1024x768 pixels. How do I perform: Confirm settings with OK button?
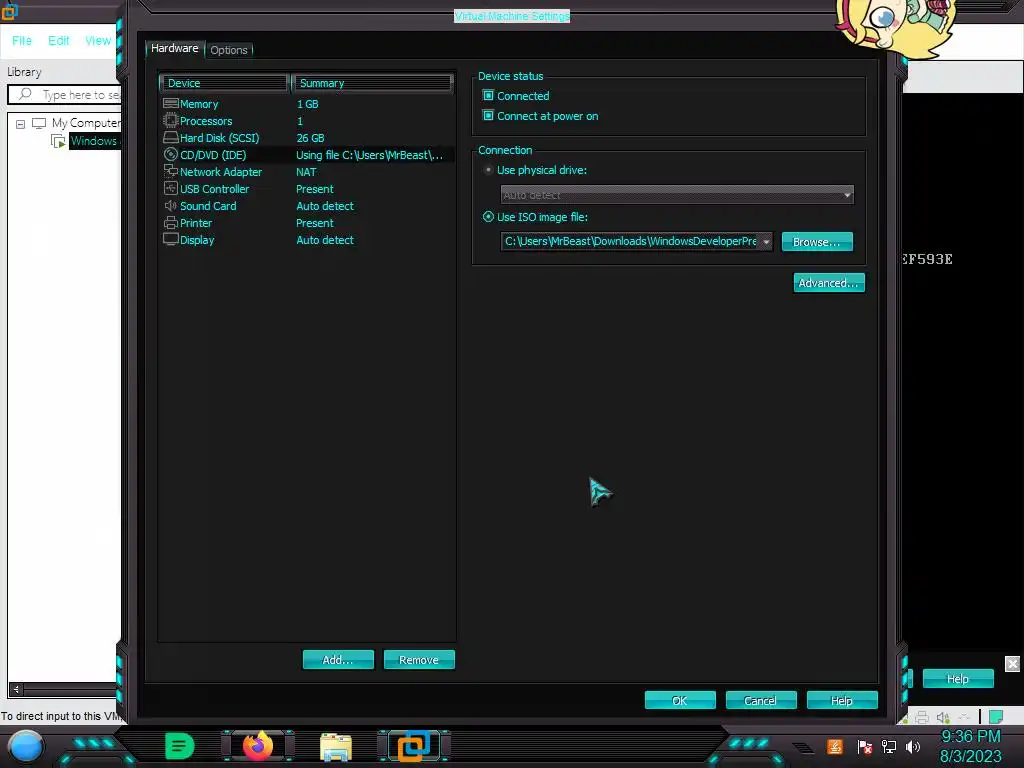680,700
